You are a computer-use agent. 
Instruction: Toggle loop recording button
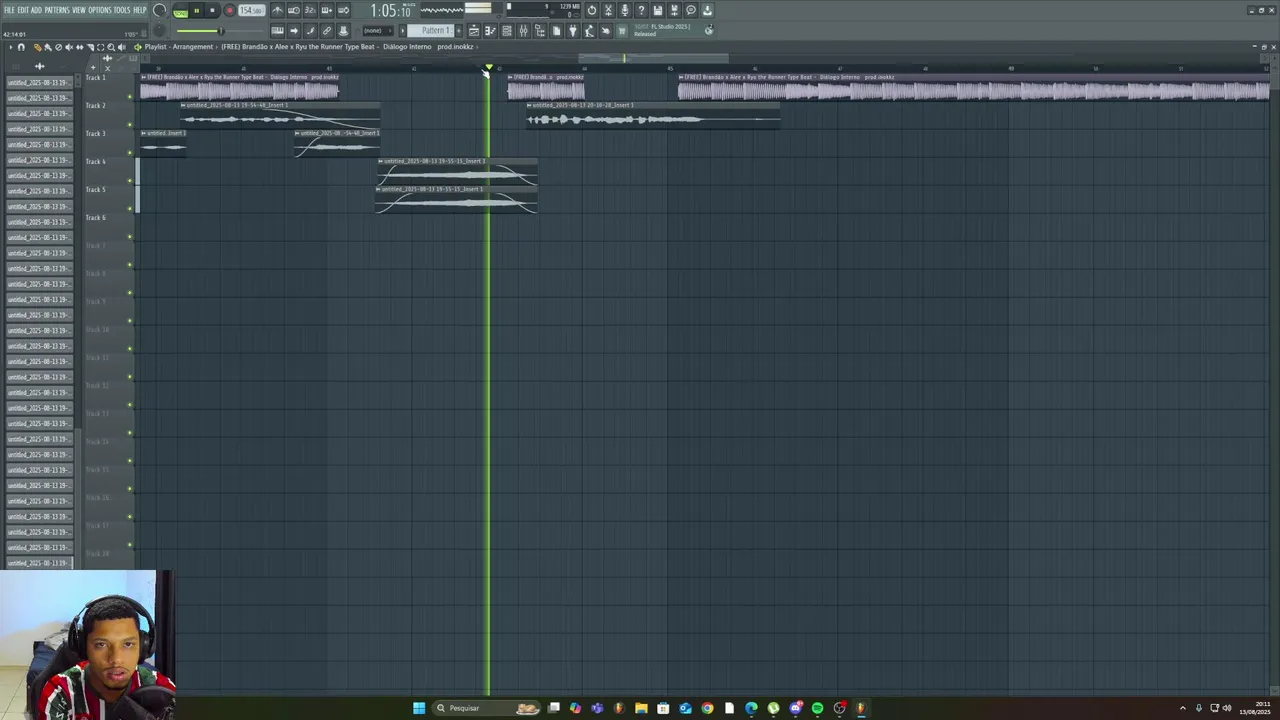click(343, 10)
